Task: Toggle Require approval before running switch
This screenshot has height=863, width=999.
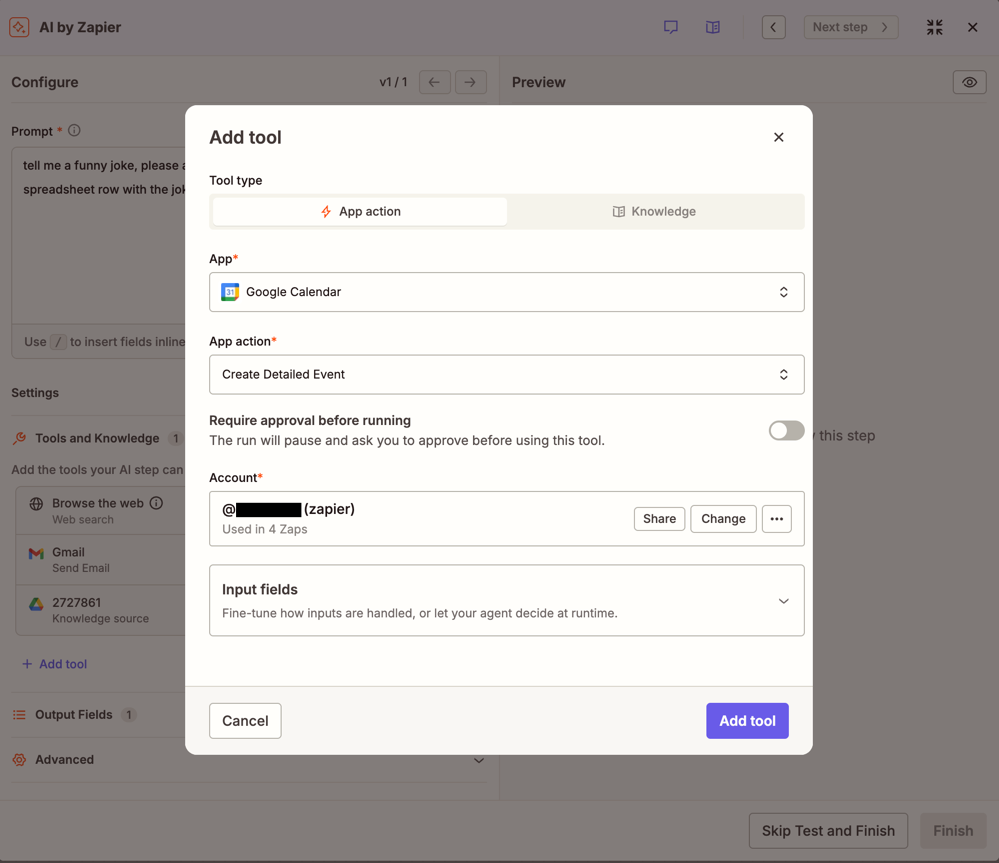Action: coord(786,431)
